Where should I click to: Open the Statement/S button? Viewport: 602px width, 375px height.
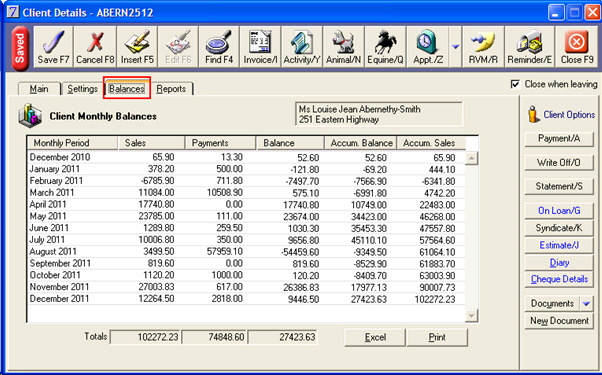(559, 187)
